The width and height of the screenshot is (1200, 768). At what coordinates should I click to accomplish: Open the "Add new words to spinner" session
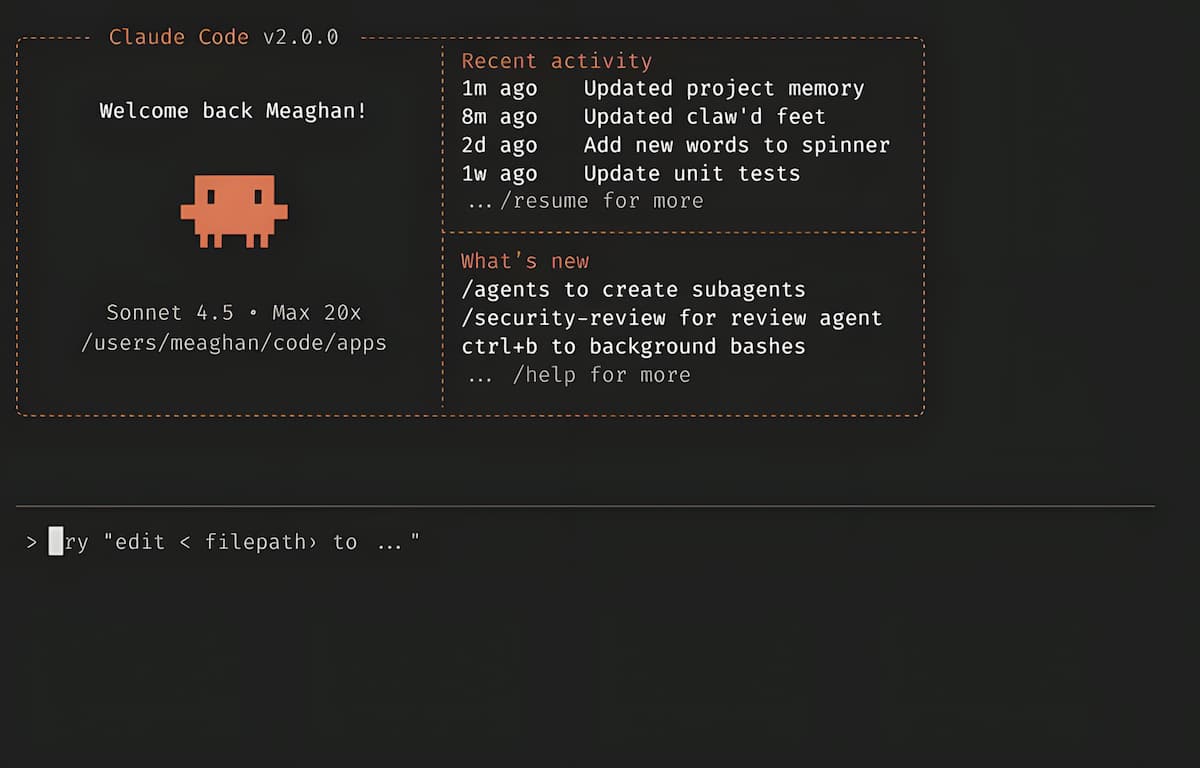coord(736,145)
